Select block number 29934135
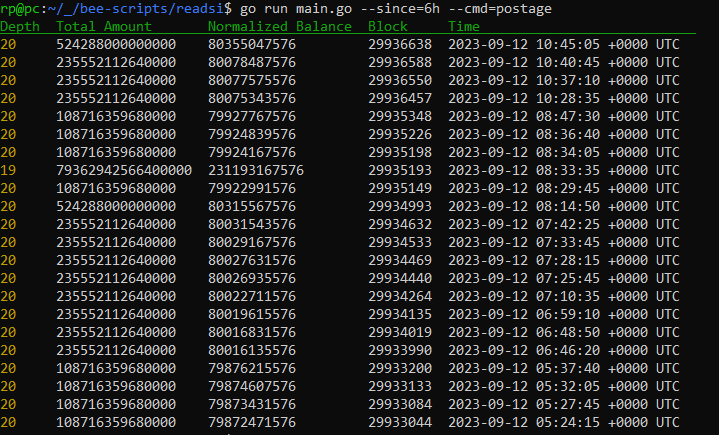 (400, 314)
